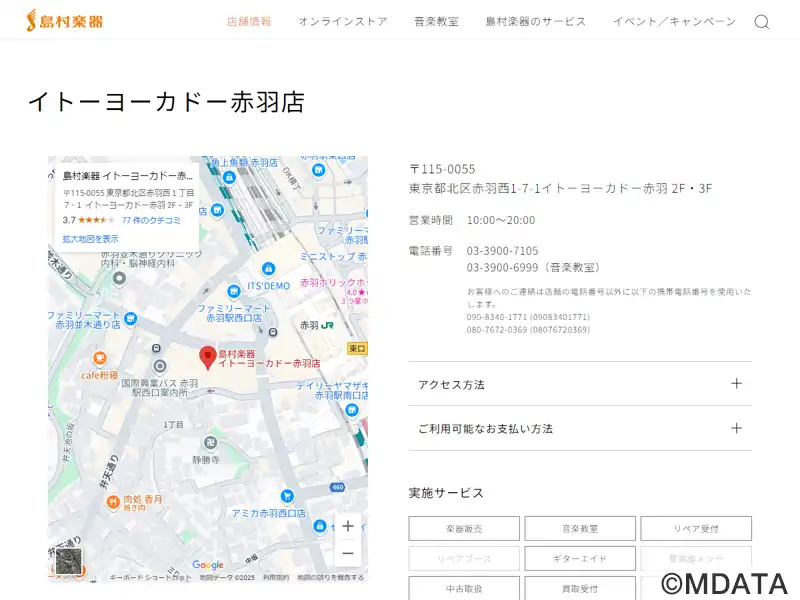Click the 実施サービス heading
Screen dimensions: 800x600
(446, 493)
